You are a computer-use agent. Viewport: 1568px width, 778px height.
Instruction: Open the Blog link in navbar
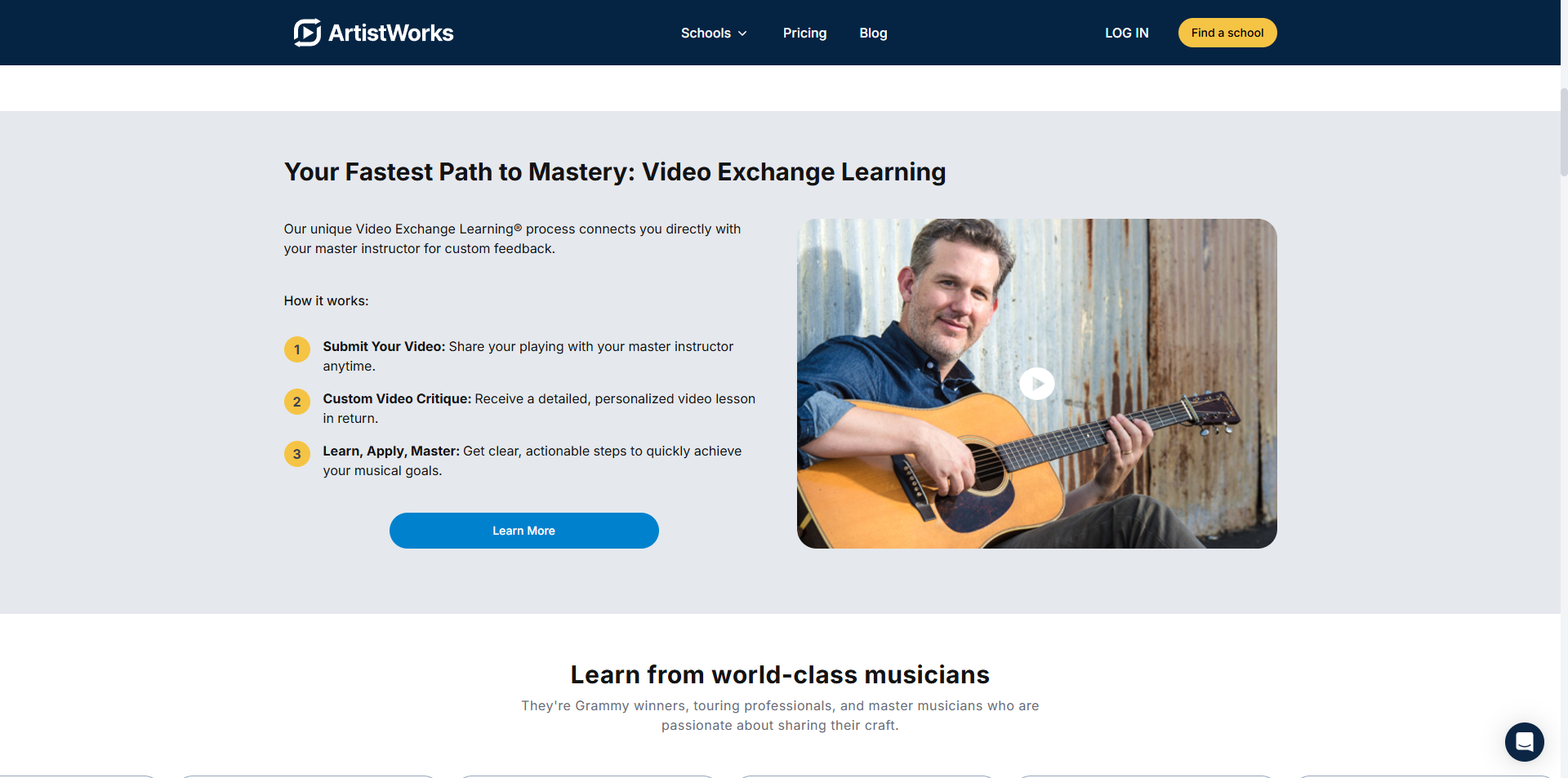873,33
